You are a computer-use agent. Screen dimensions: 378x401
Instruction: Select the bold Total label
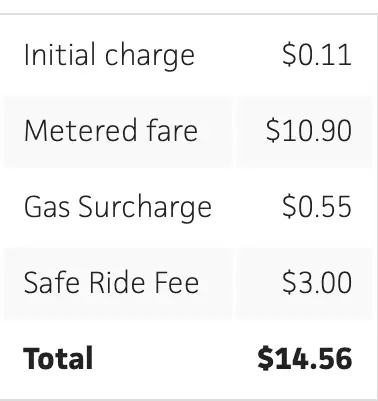(58, 358)
